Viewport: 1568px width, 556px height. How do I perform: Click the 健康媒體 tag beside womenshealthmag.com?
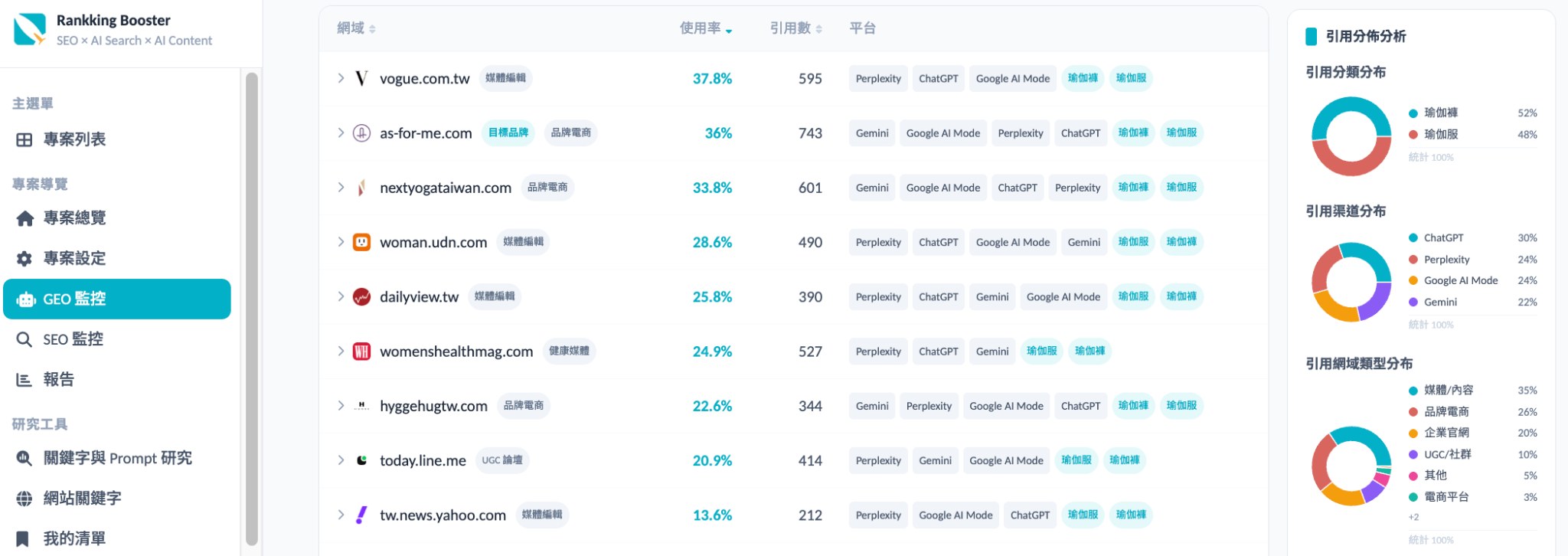(x=569, y=352)
